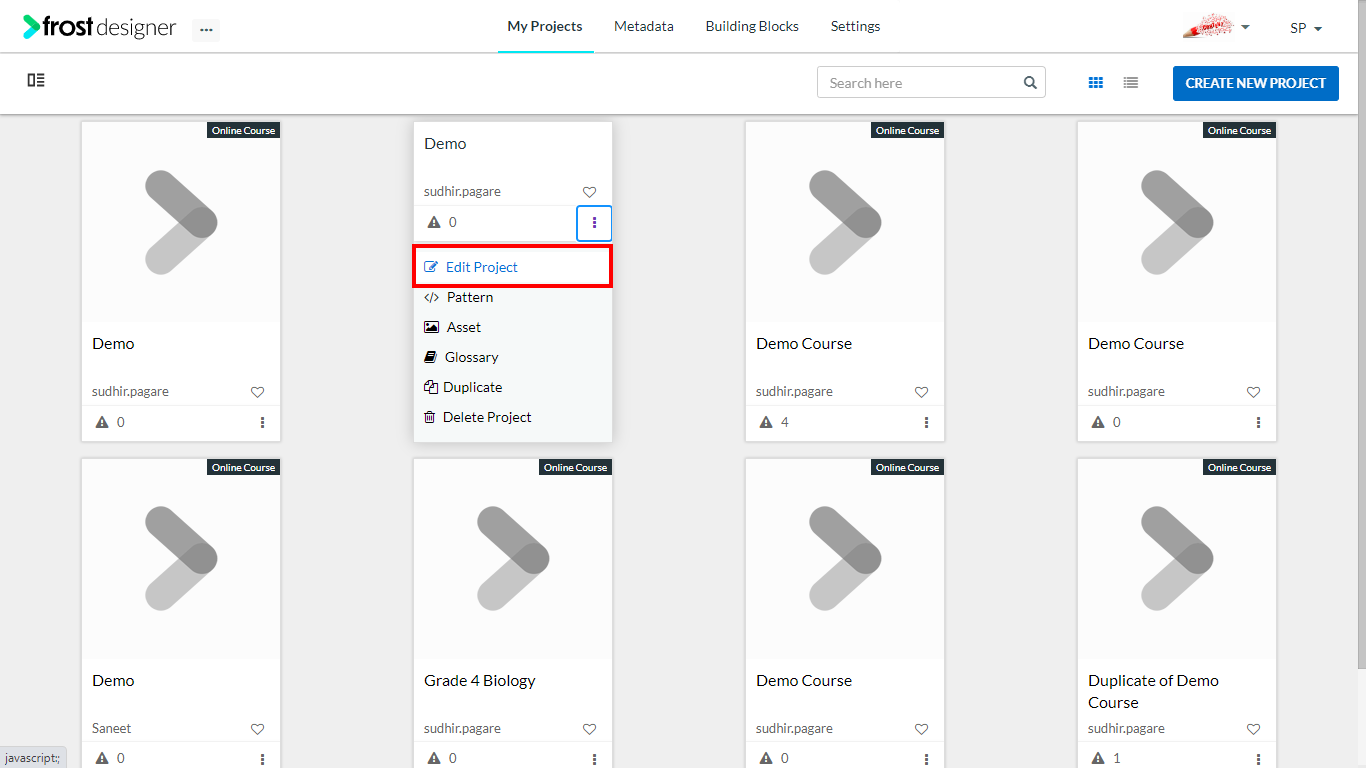Choose Edit Project from the open menu
Screen dimensions: 1366x768
(x=512, y=267)
